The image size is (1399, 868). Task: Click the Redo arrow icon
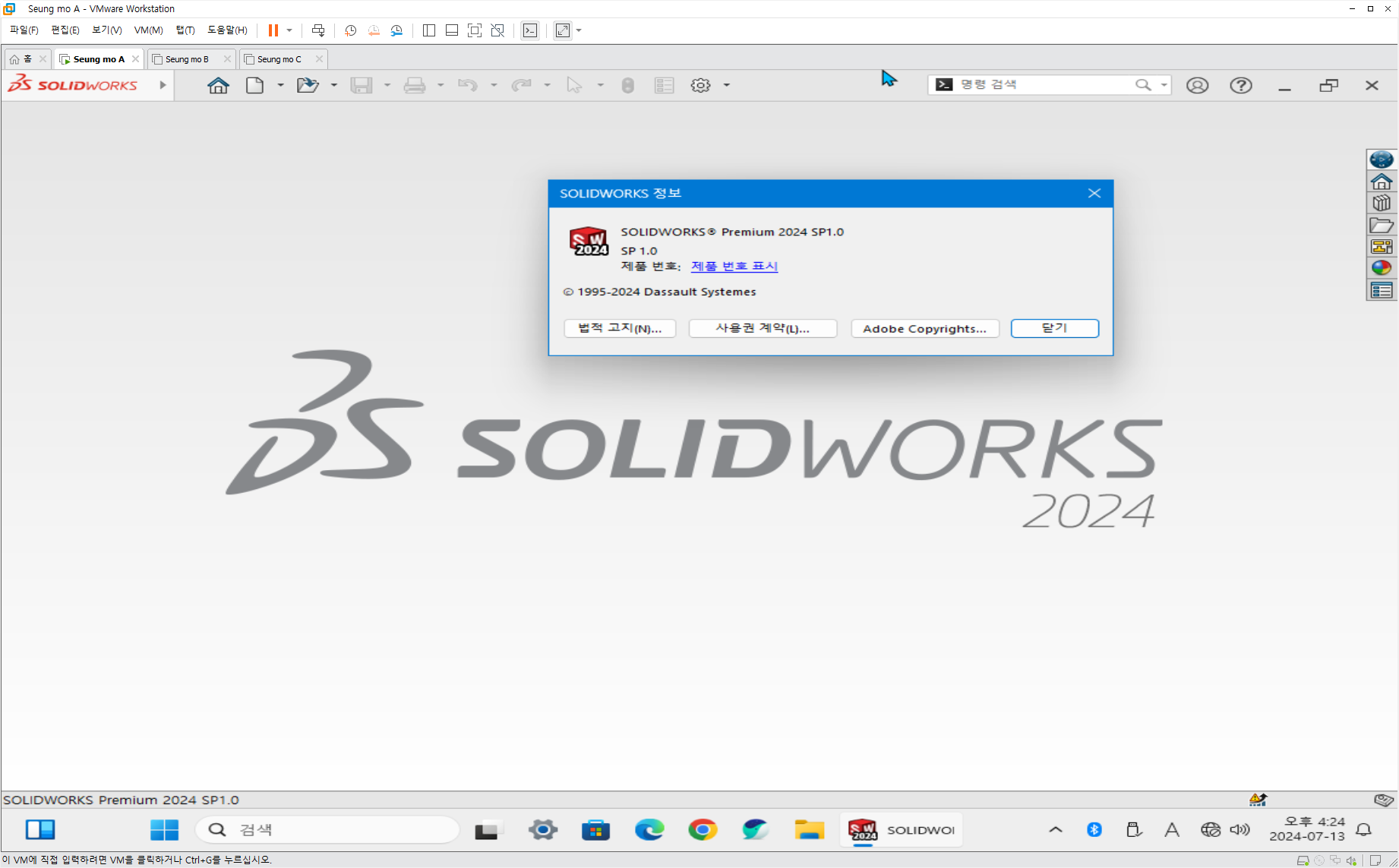521,85
